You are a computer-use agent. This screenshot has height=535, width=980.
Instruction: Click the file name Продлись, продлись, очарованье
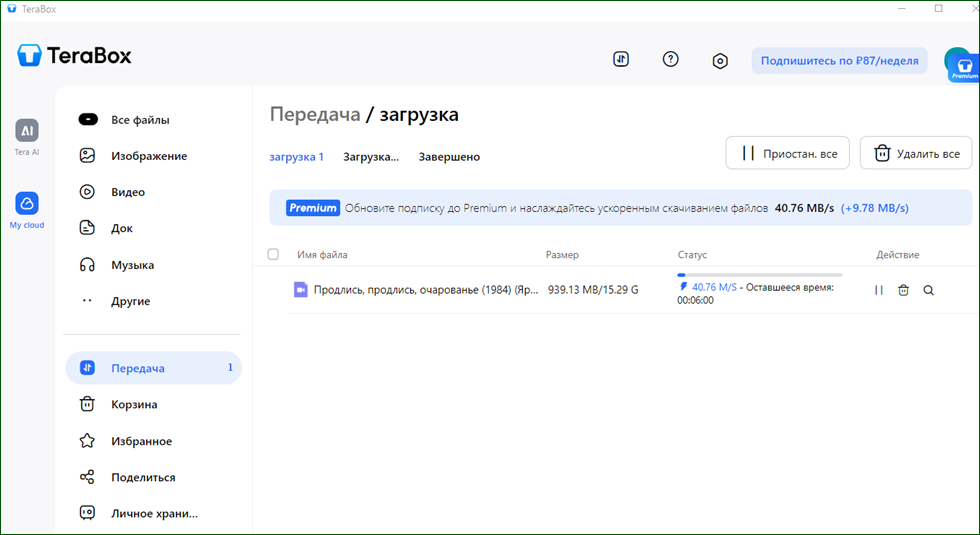coord(426,290)
